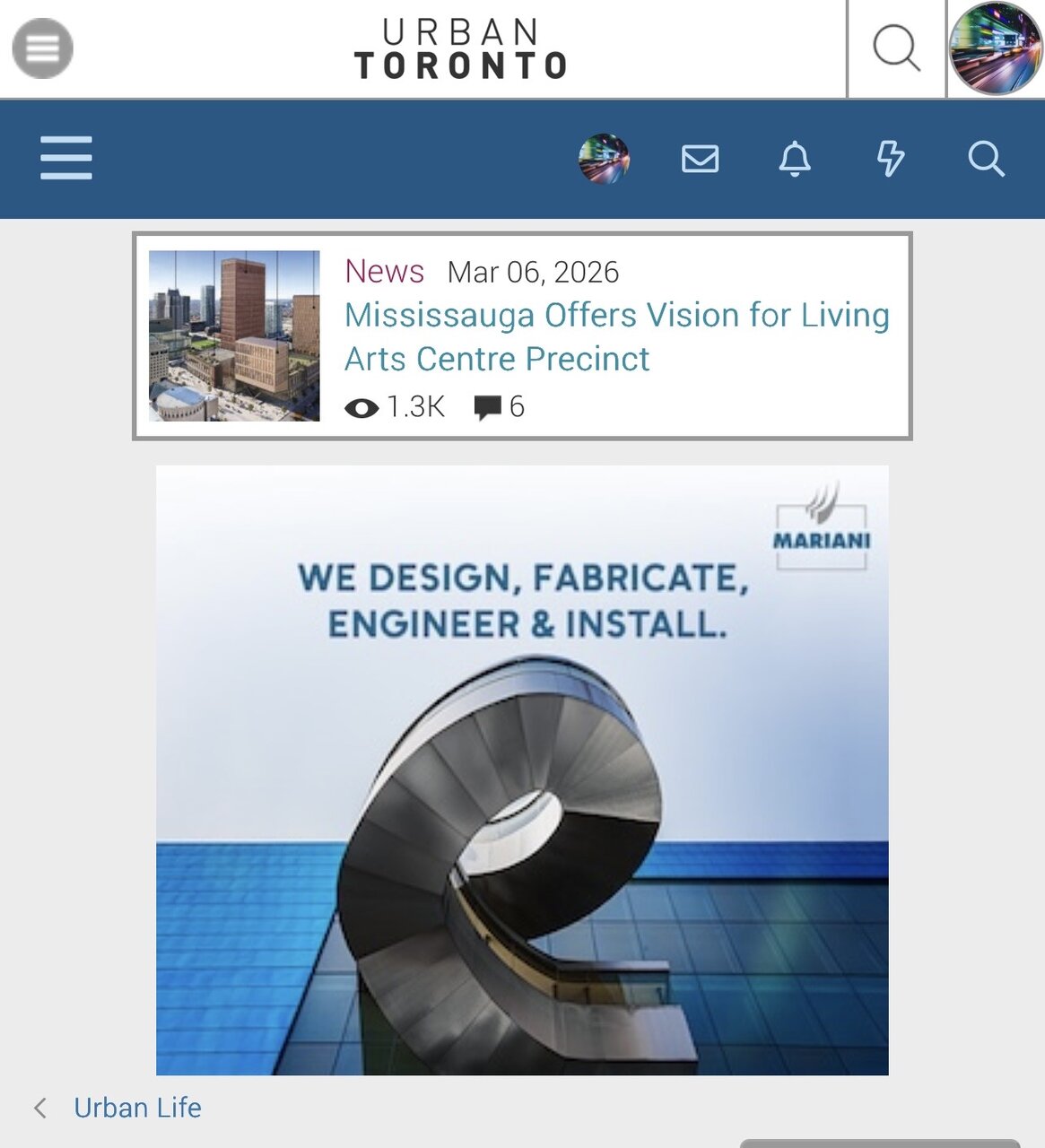Expand the blue navigation hamburger menu
1045x1148 pixels.
[x=66, y=159]
